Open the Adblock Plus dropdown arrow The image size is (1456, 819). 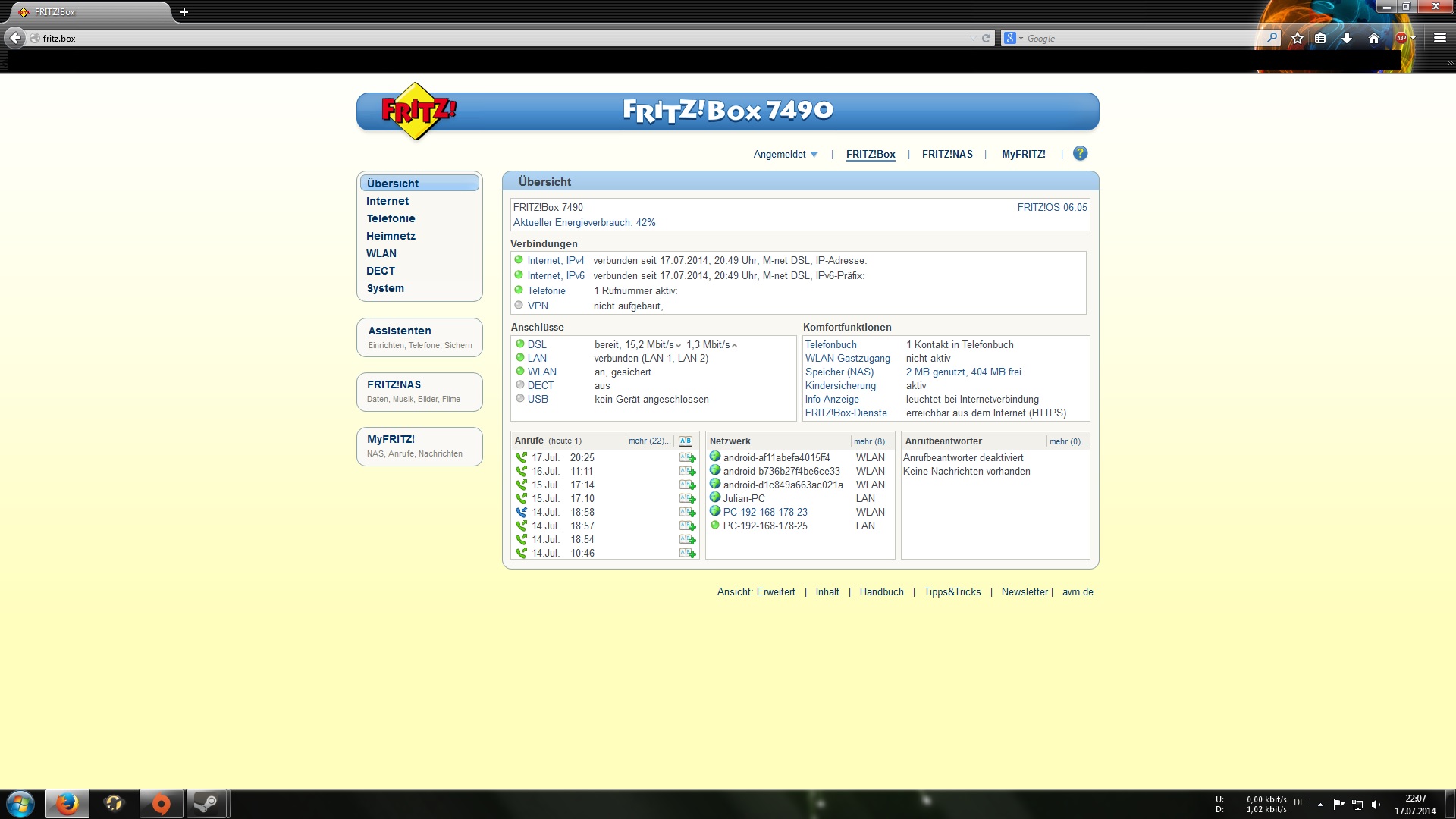pyautogui.click(x=1414, y=39)
